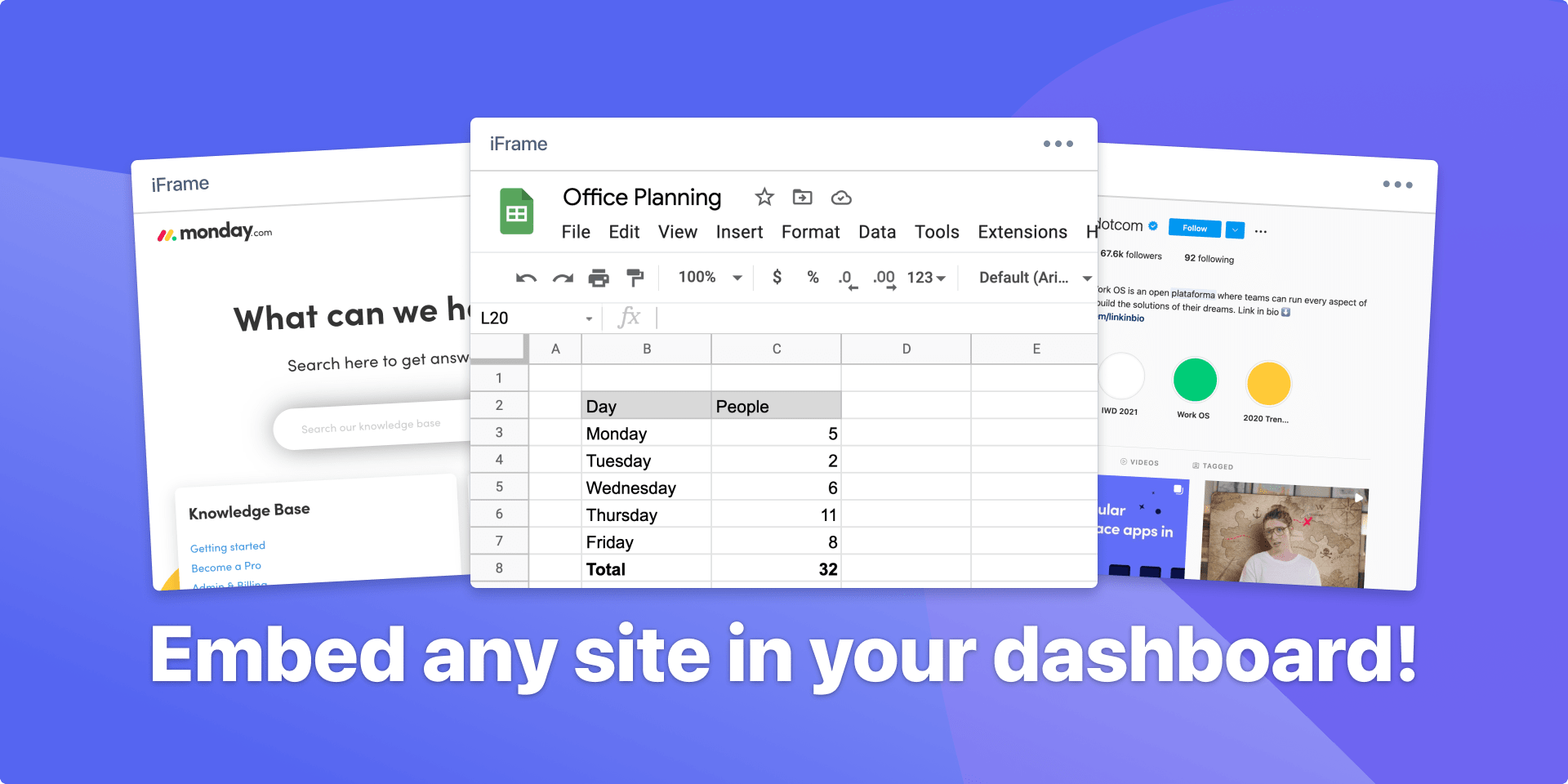Click the linkinbio link in profile bio
This screenshot has width=1568, height=784.
click(1121, 317)
